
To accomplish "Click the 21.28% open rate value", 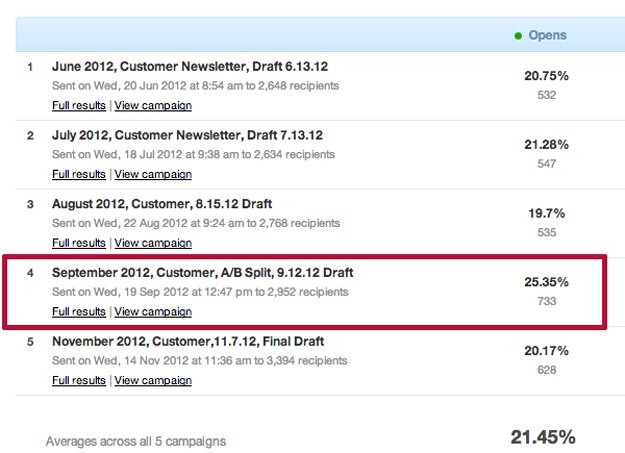I will pos(546,144).
